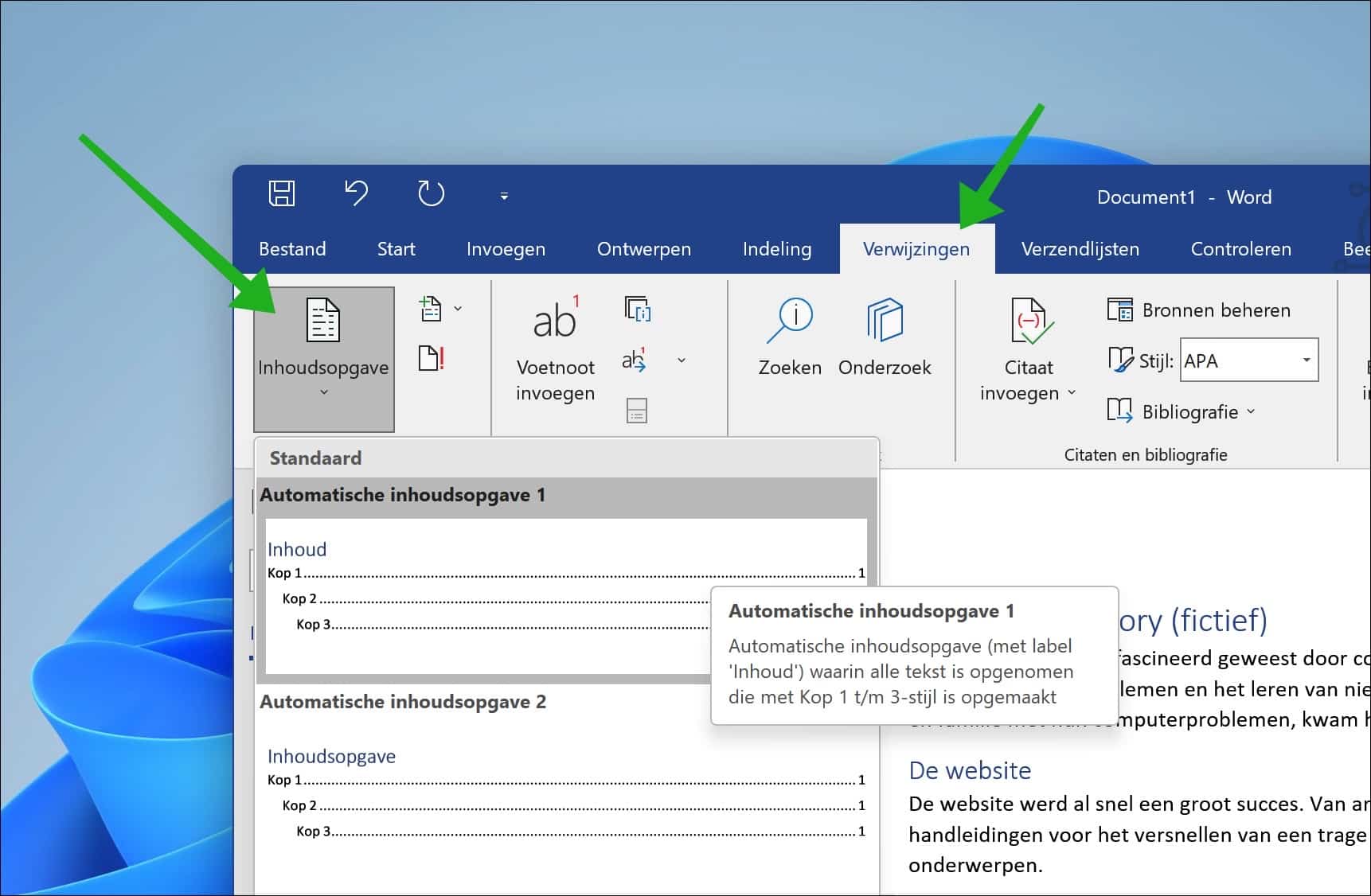
Task: Expand the Bibliografie chevron
Action: (x=1251, y=412)
